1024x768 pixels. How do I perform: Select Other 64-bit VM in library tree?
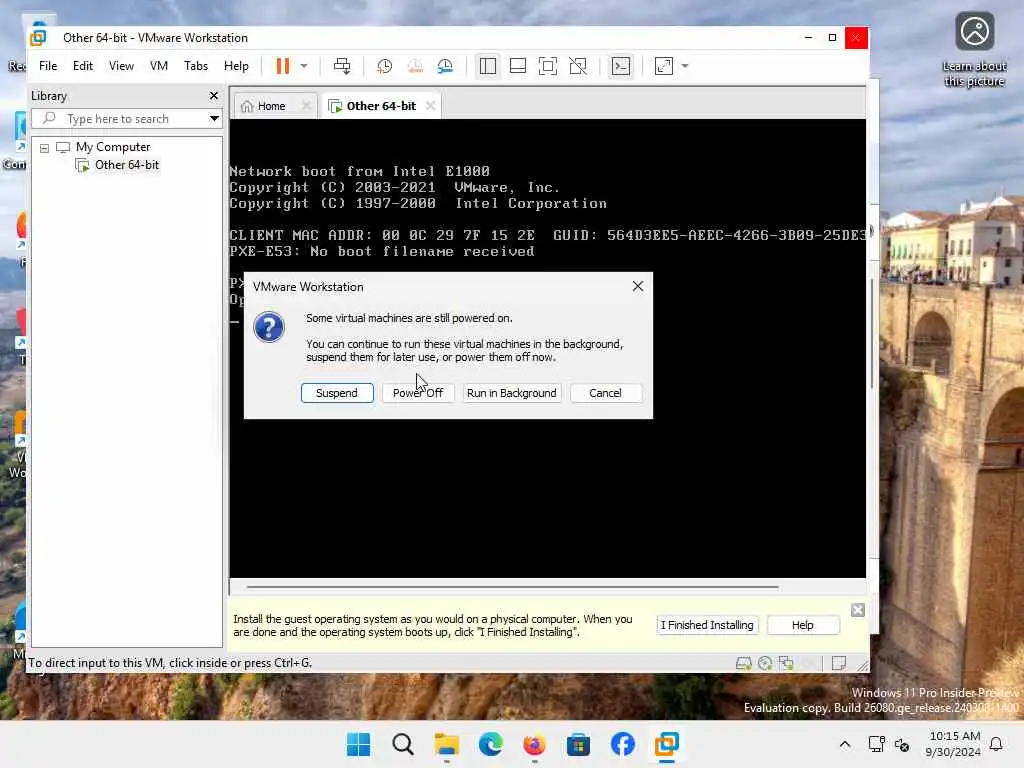click(x=127, y=165)
